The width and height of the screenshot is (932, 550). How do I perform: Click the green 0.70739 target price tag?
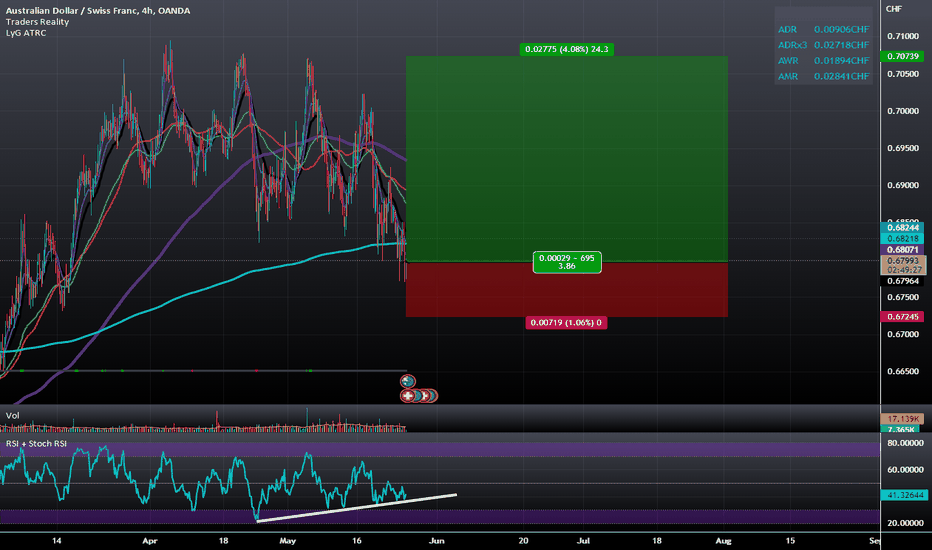pyautogui.click(x=902, y=56)
